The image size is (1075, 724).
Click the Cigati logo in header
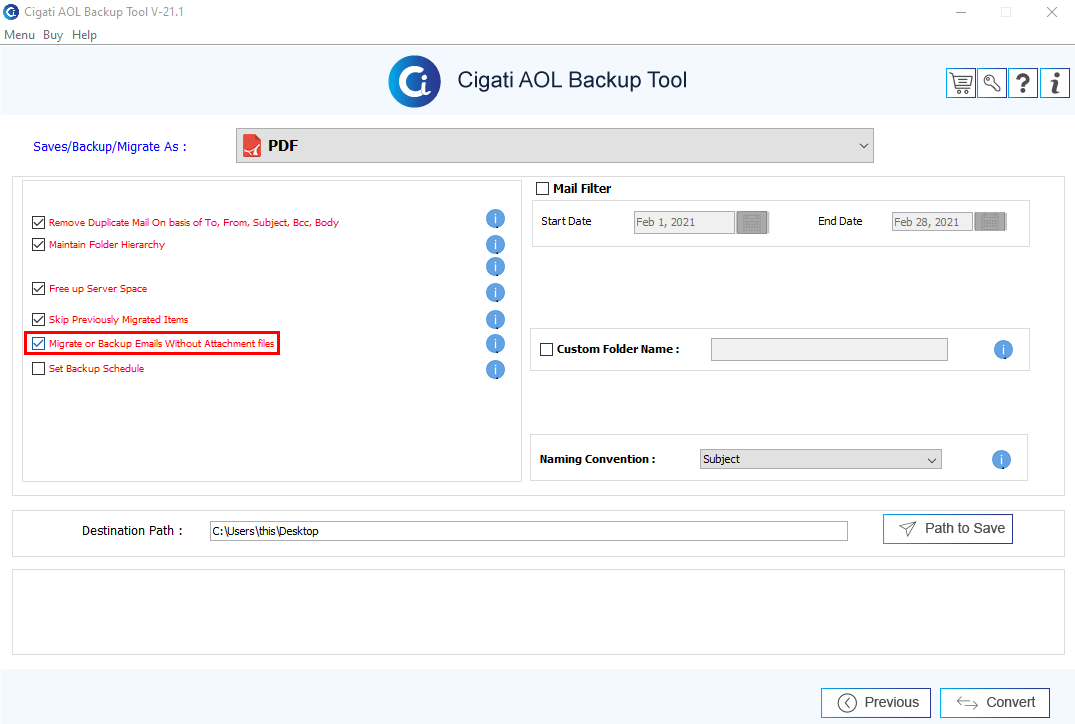pos(415,82)
